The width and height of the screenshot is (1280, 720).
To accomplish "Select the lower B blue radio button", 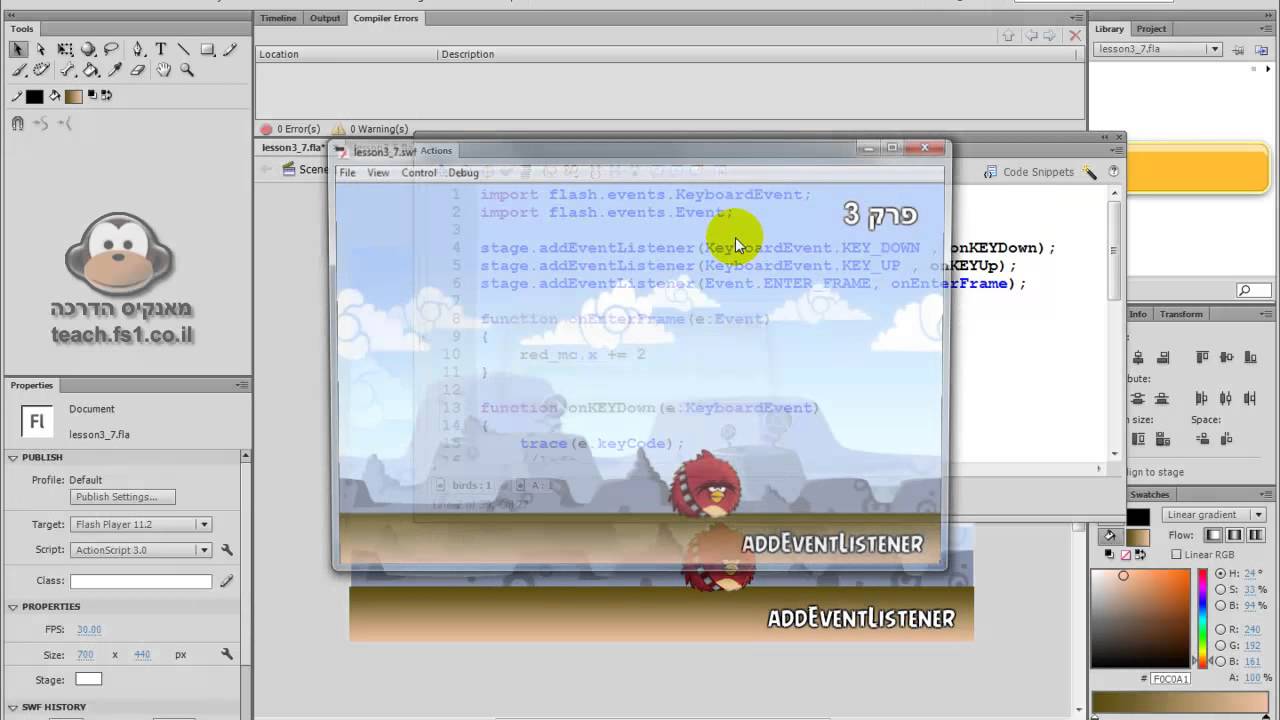I will (x=1220, y=662).
